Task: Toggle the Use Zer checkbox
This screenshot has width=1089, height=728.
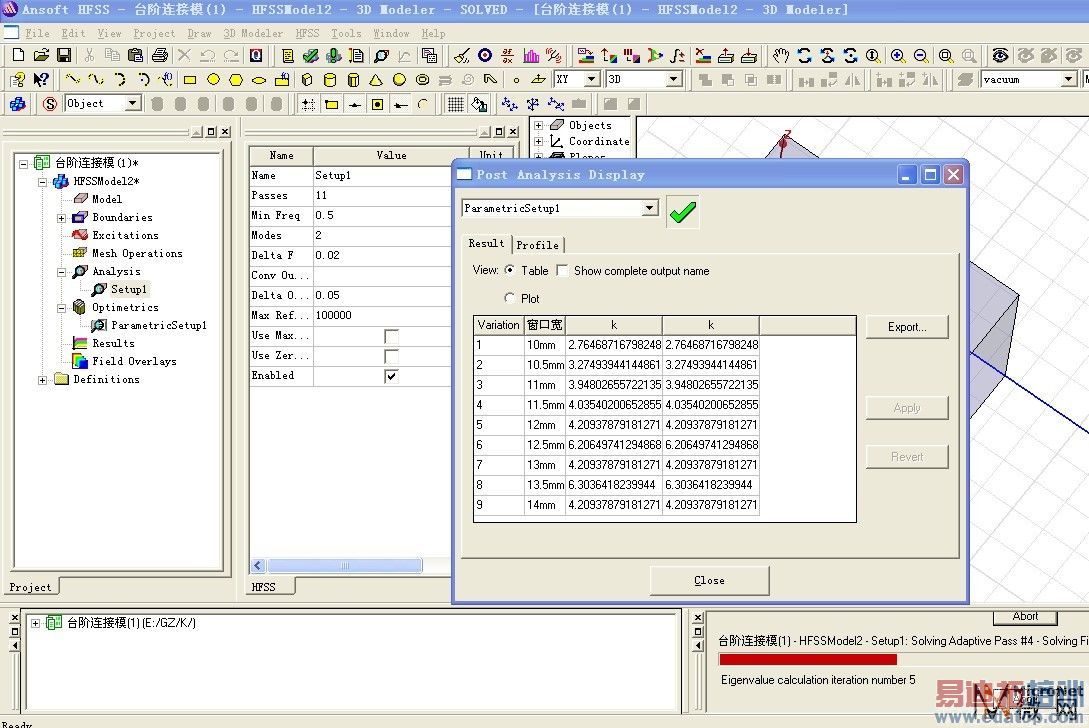Action: point(391,356)
